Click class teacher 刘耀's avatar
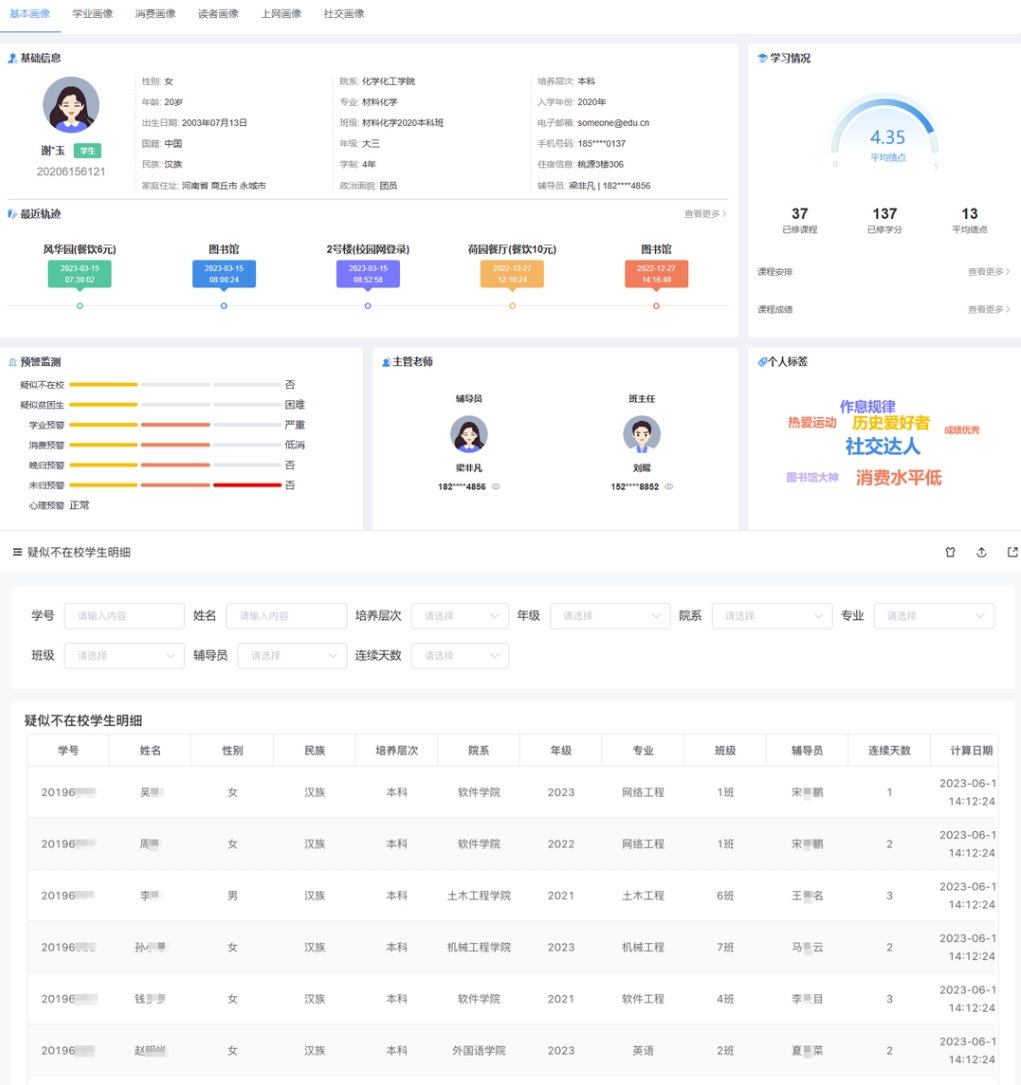The width and height of the screenshot is (1021, 1085). point(641,435)
